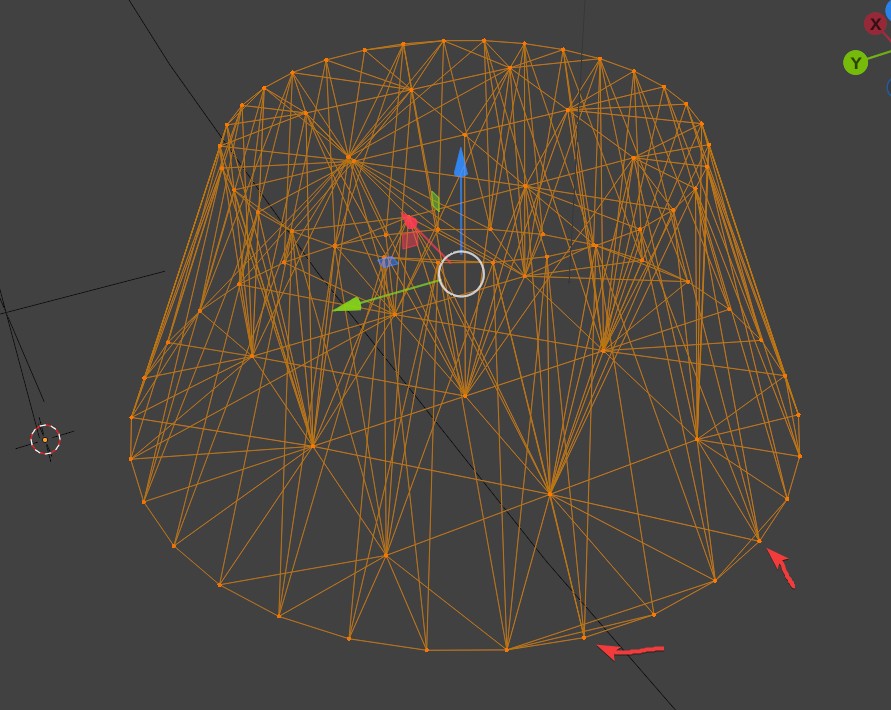Image resolution: width=891 pixels, height=710 pixels.
Task: Click the green Y-axis move gizmo arrow
Action: [347, 305]
